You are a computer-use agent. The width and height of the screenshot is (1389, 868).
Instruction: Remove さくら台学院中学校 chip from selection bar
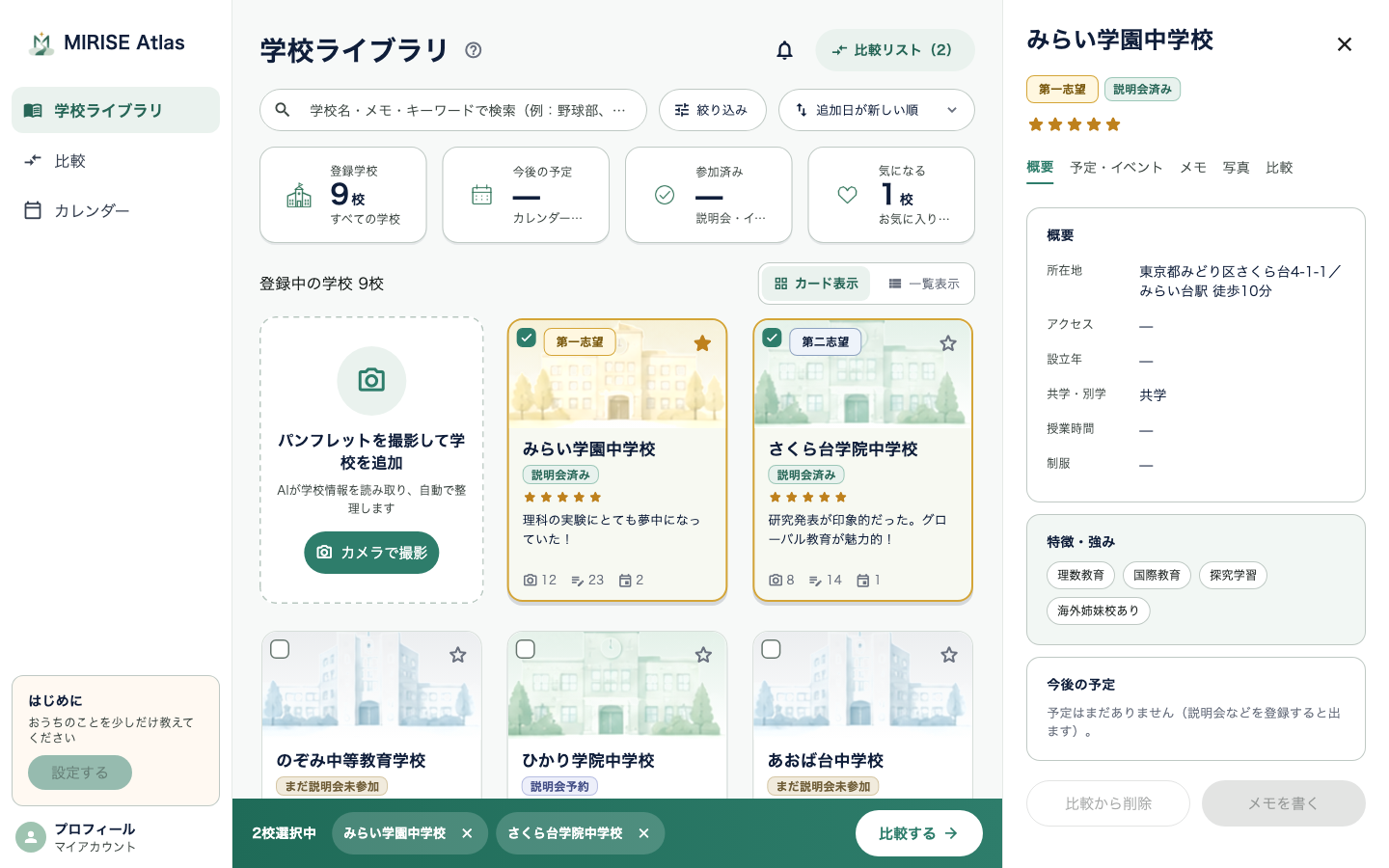(643, 833)
